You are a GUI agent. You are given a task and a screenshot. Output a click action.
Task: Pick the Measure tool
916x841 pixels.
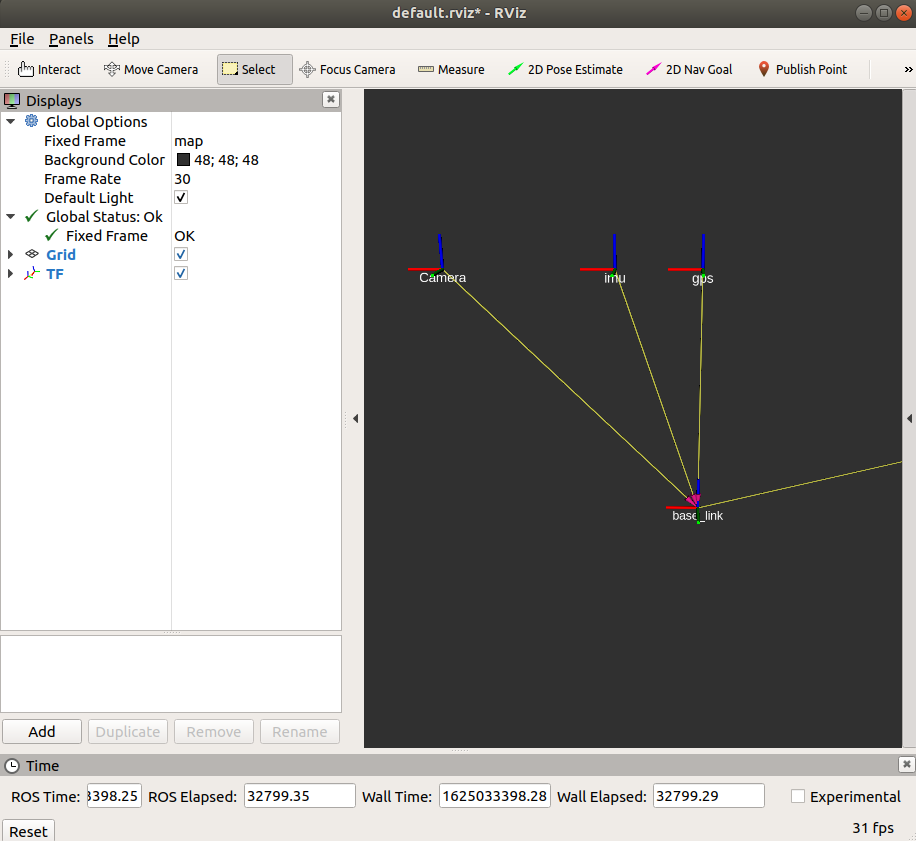click(451, 69)
